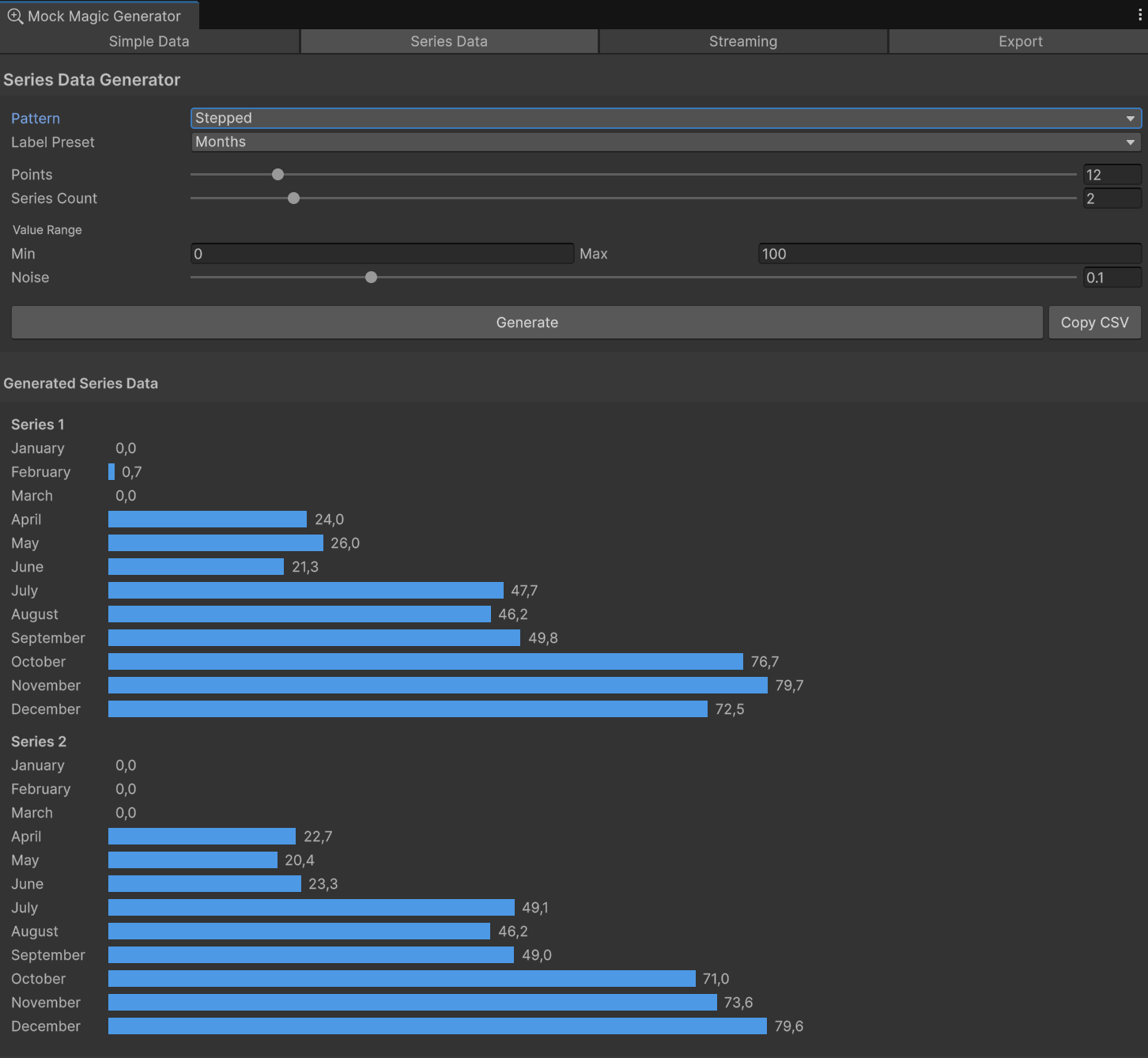Click the Points value field showing 12
Image resolution: width=1148 pixels, height=1058 pixels.
[1112, 175]
